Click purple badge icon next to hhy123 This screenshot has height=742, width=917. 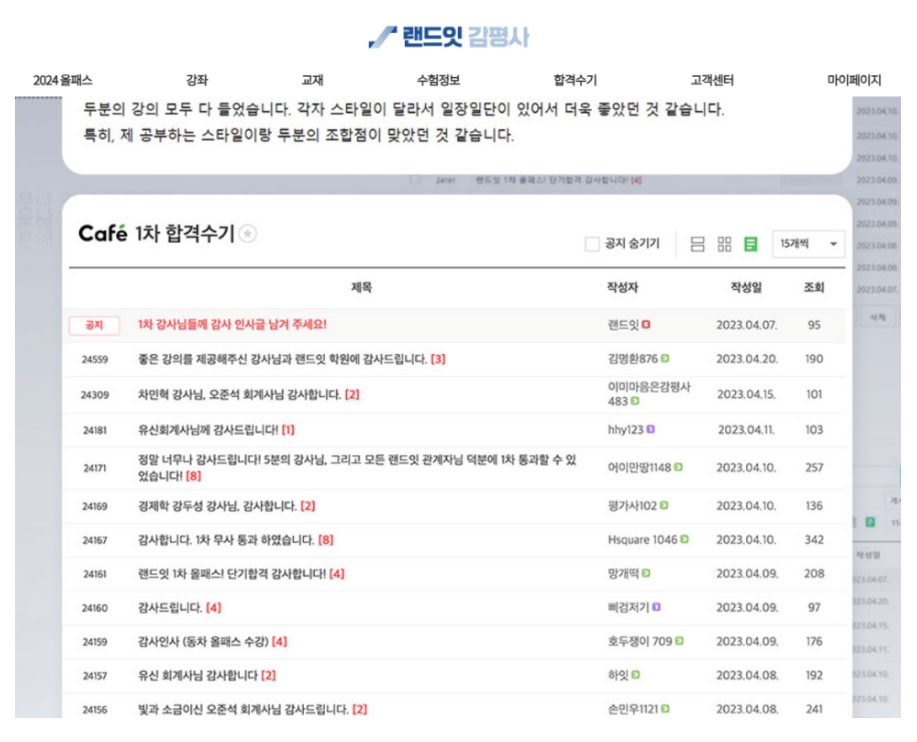click(x=650, y=430)
